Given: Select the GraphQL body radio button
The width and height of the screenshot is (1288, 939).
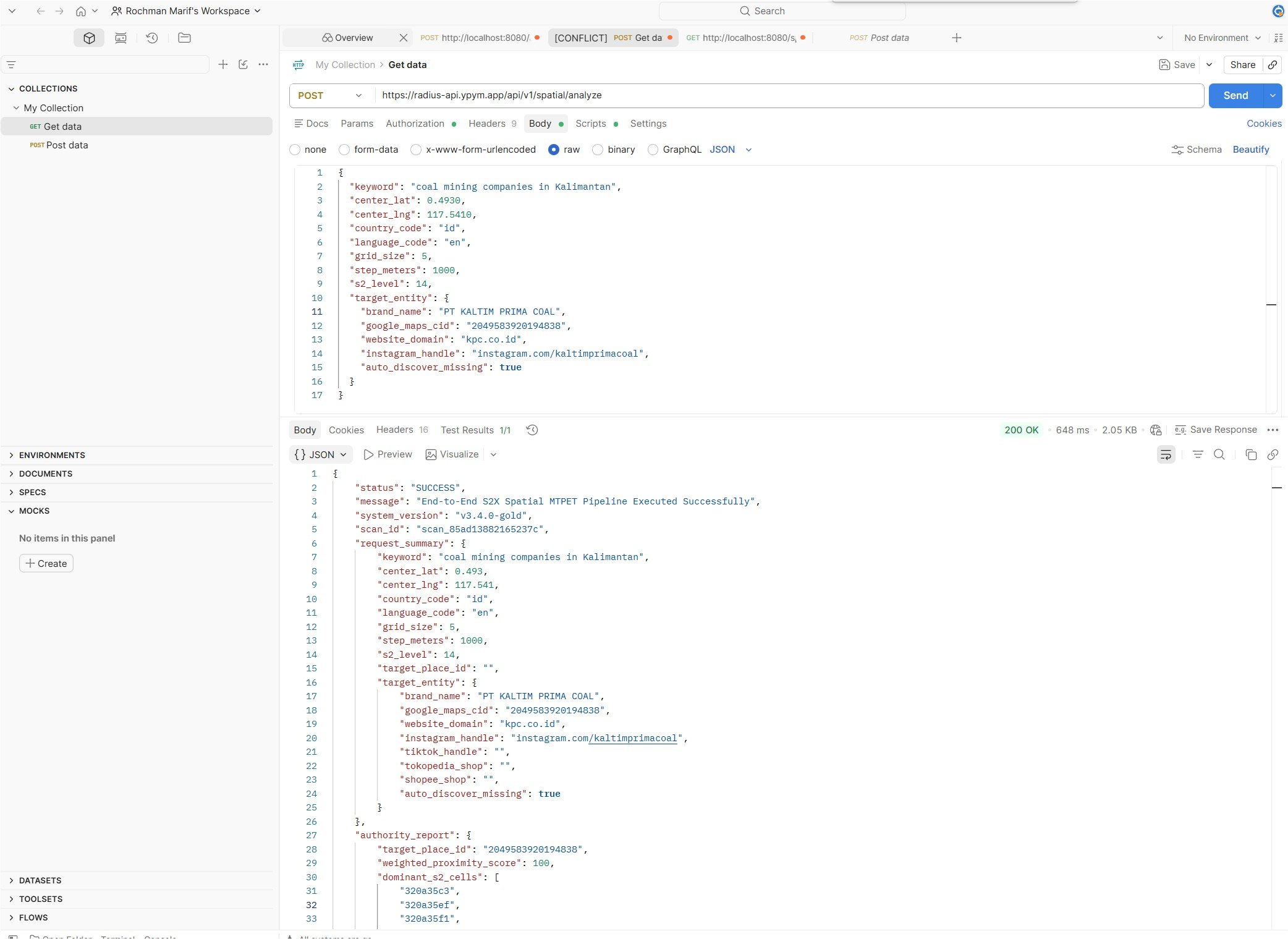Looking at the screenshot, I should click(x=653, y=150).
